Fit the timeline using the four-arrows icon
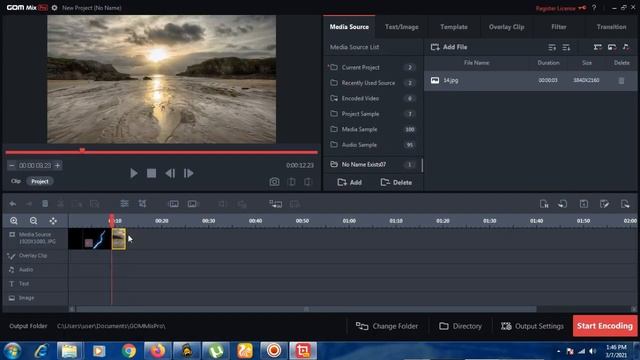Screen dimensions: 640x360 (x=53, y=221)
